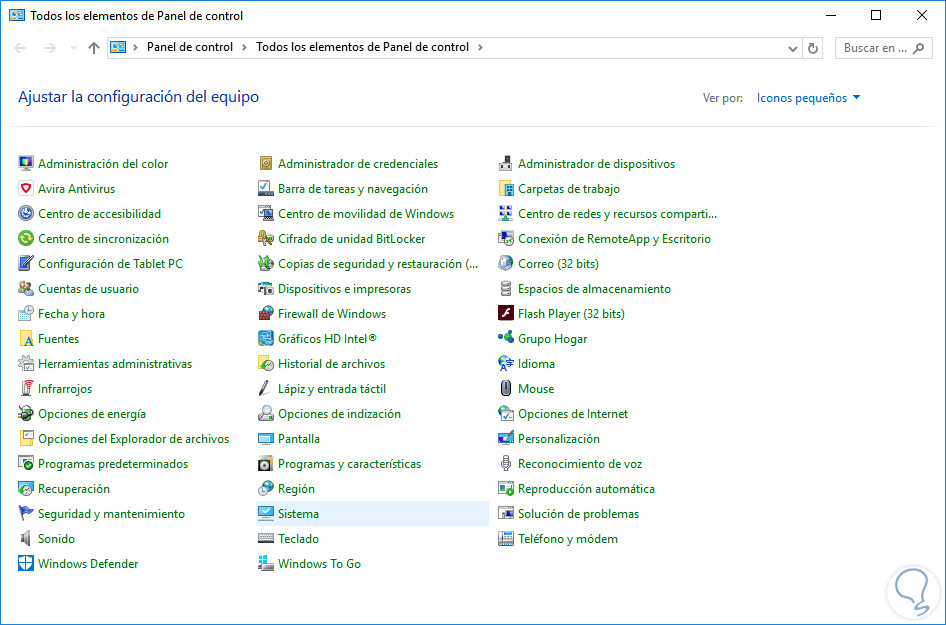Click the refresh button by address bar
946x625 pixels.
pyautogui.click(x=813, y=48)
